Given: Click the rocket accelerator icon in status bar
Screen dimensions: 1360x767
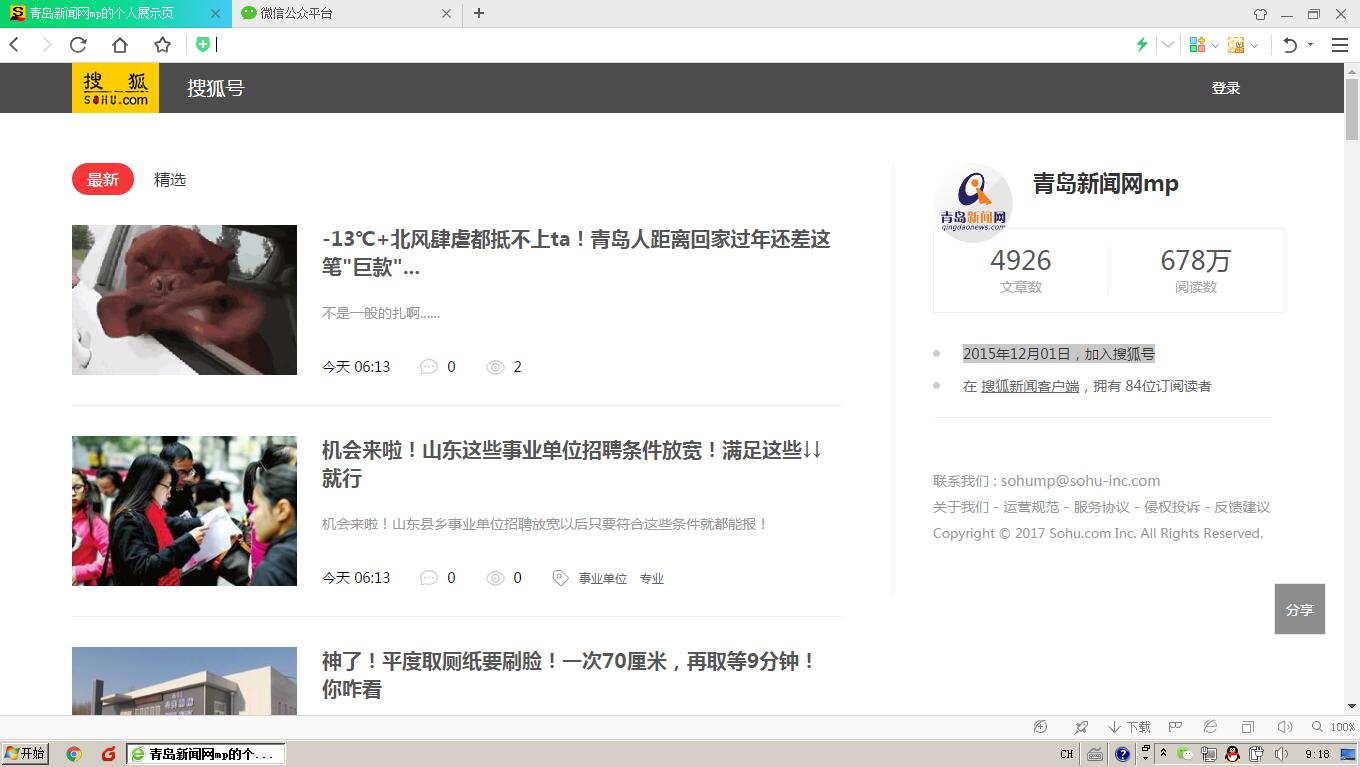Looking at the screenshot, I should pos(1081,727).
